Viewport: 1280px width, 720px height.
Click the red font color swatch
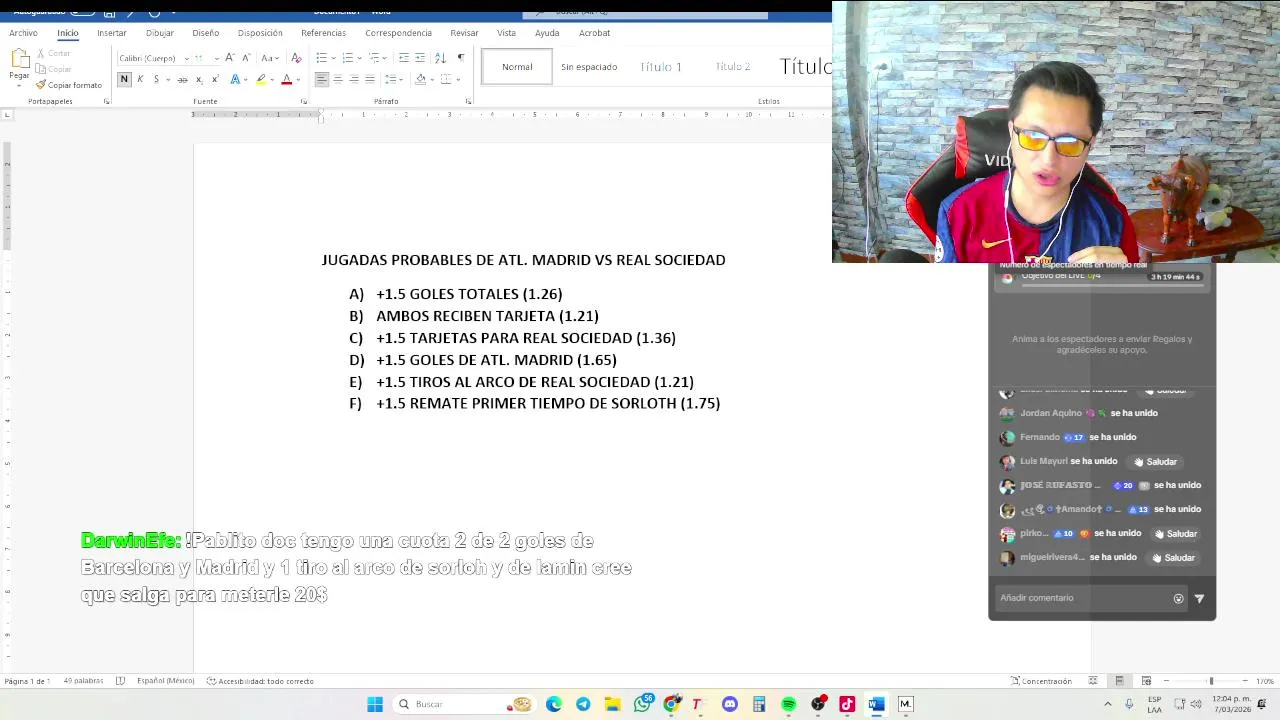pos(286,79)
